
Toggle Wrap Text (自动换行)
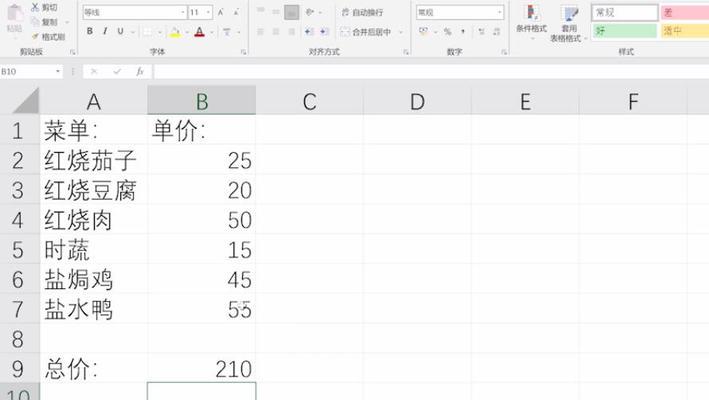pos(363,12)
